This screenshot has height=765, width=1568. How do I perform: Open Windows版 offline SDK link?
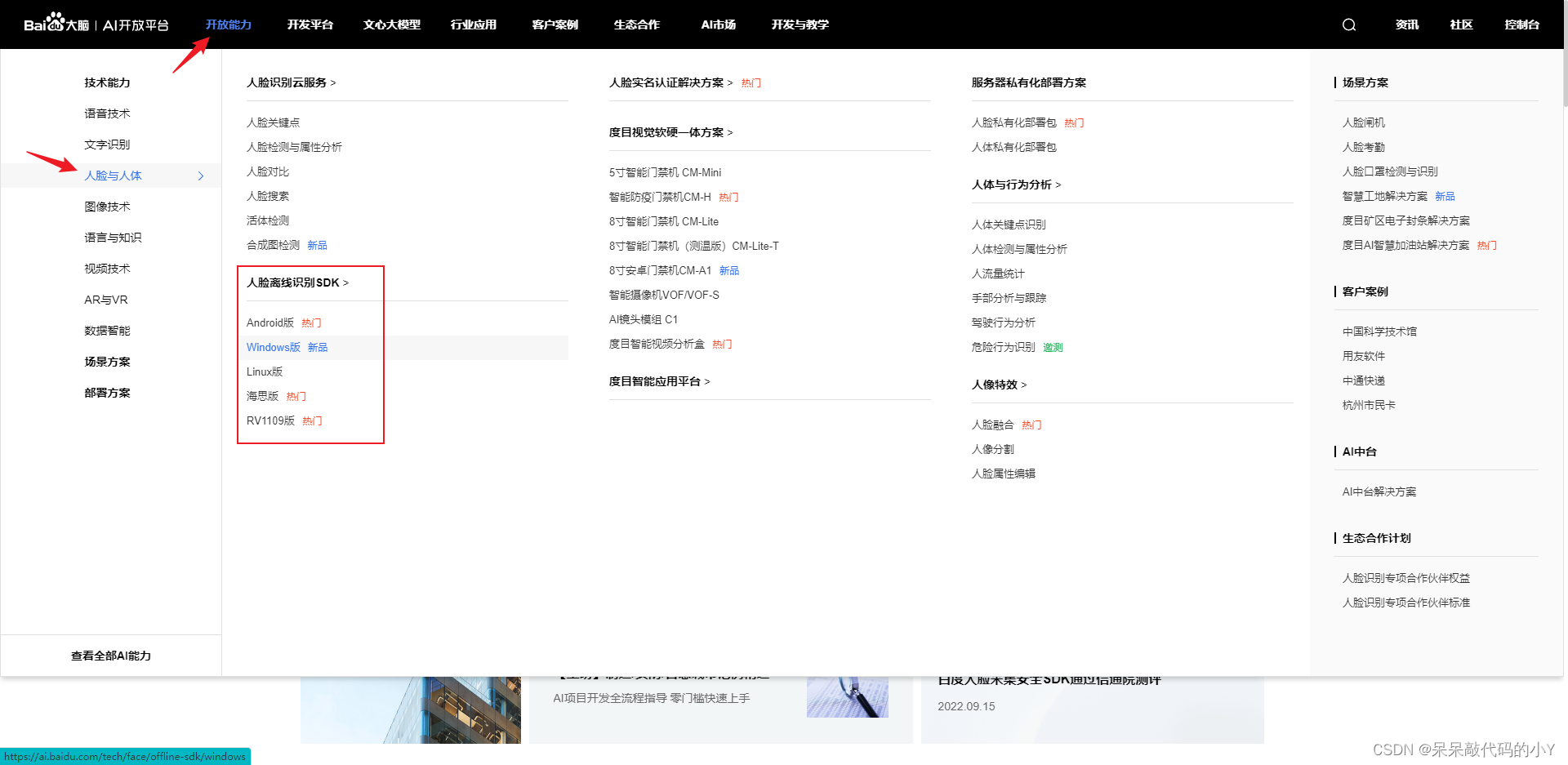coord(274,347)
